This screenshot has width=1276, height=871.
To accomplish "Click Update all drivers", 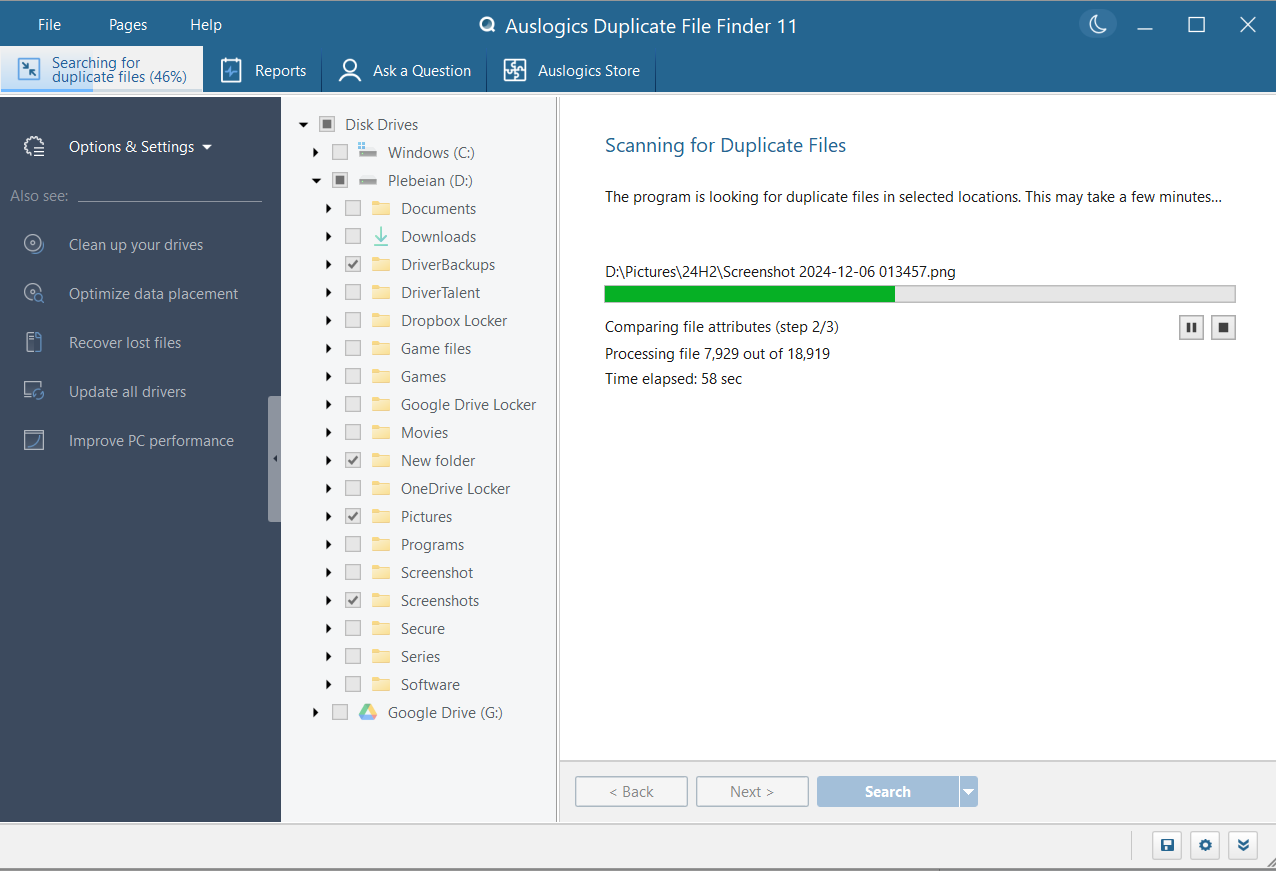I will point(127,392).
